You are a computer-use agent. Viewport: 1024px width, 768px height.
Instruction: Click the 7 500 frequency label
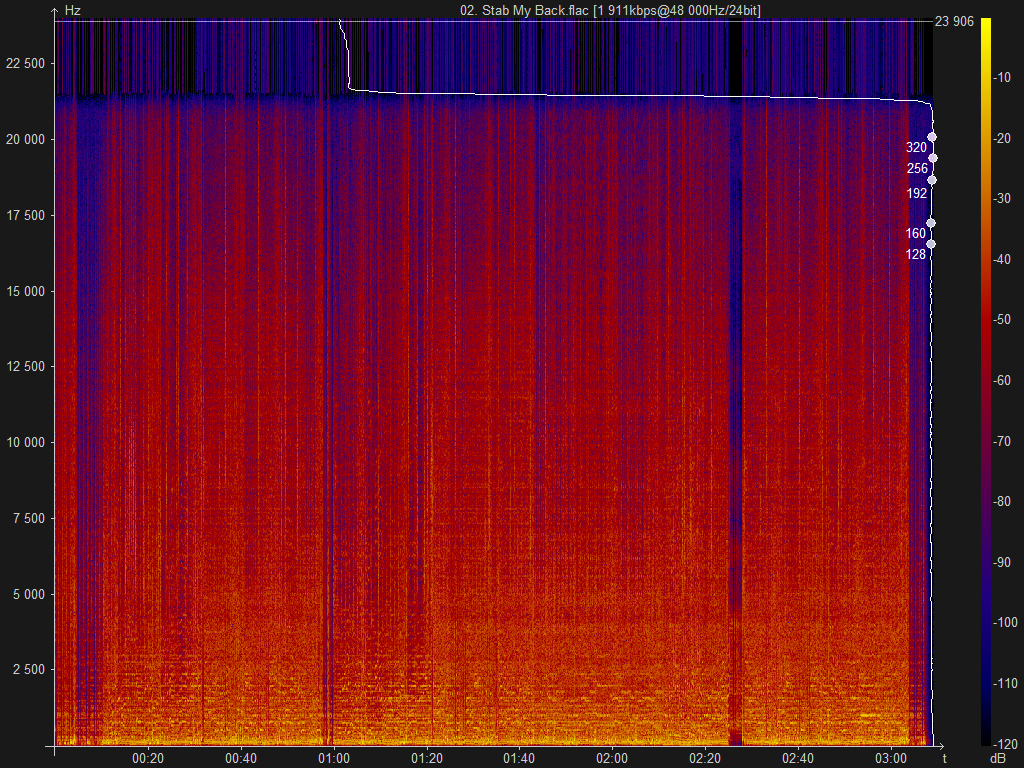tap(29, 519)
